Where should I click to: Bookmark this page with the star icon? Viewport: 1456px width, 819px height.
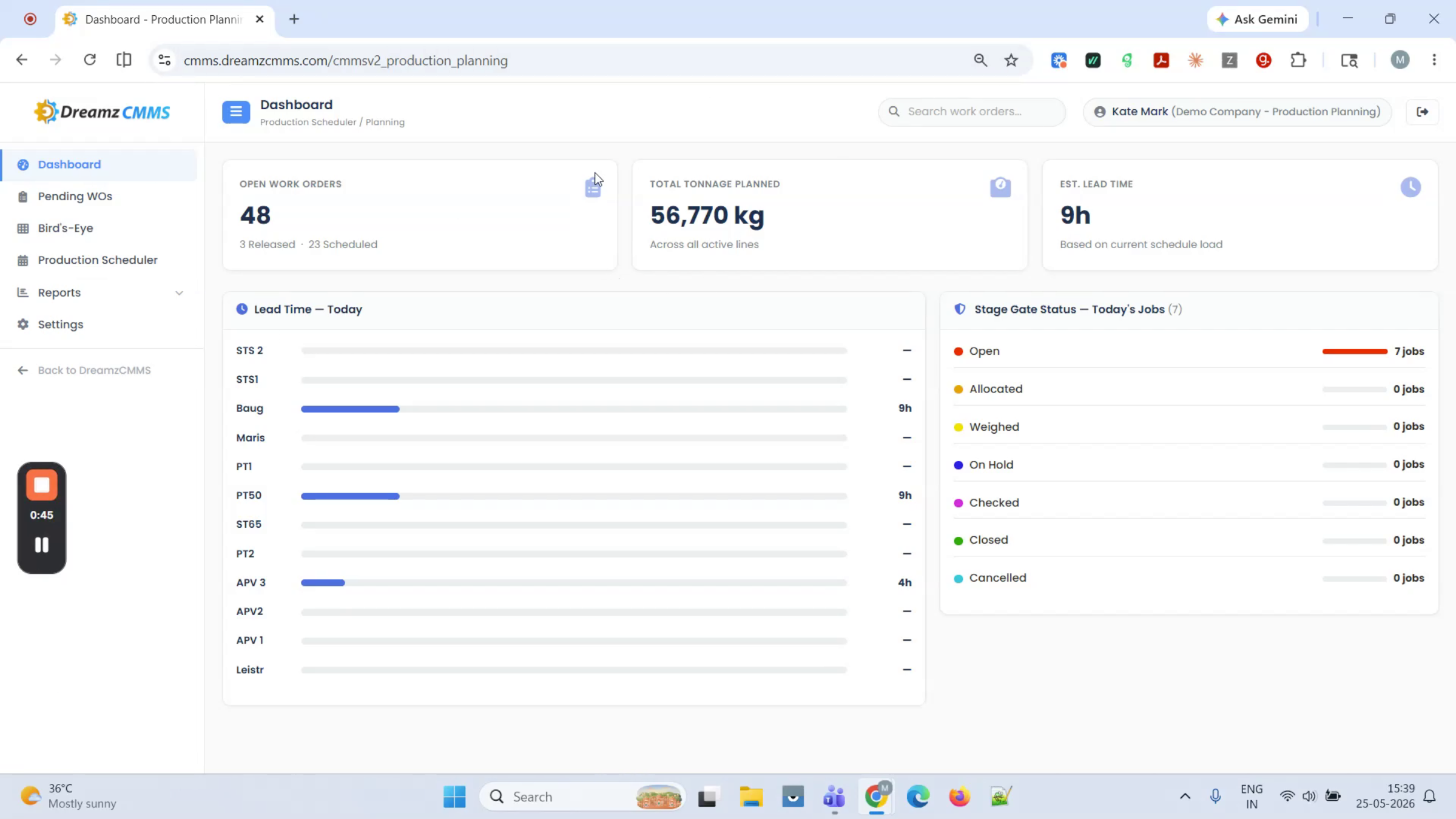point(1011,60)
